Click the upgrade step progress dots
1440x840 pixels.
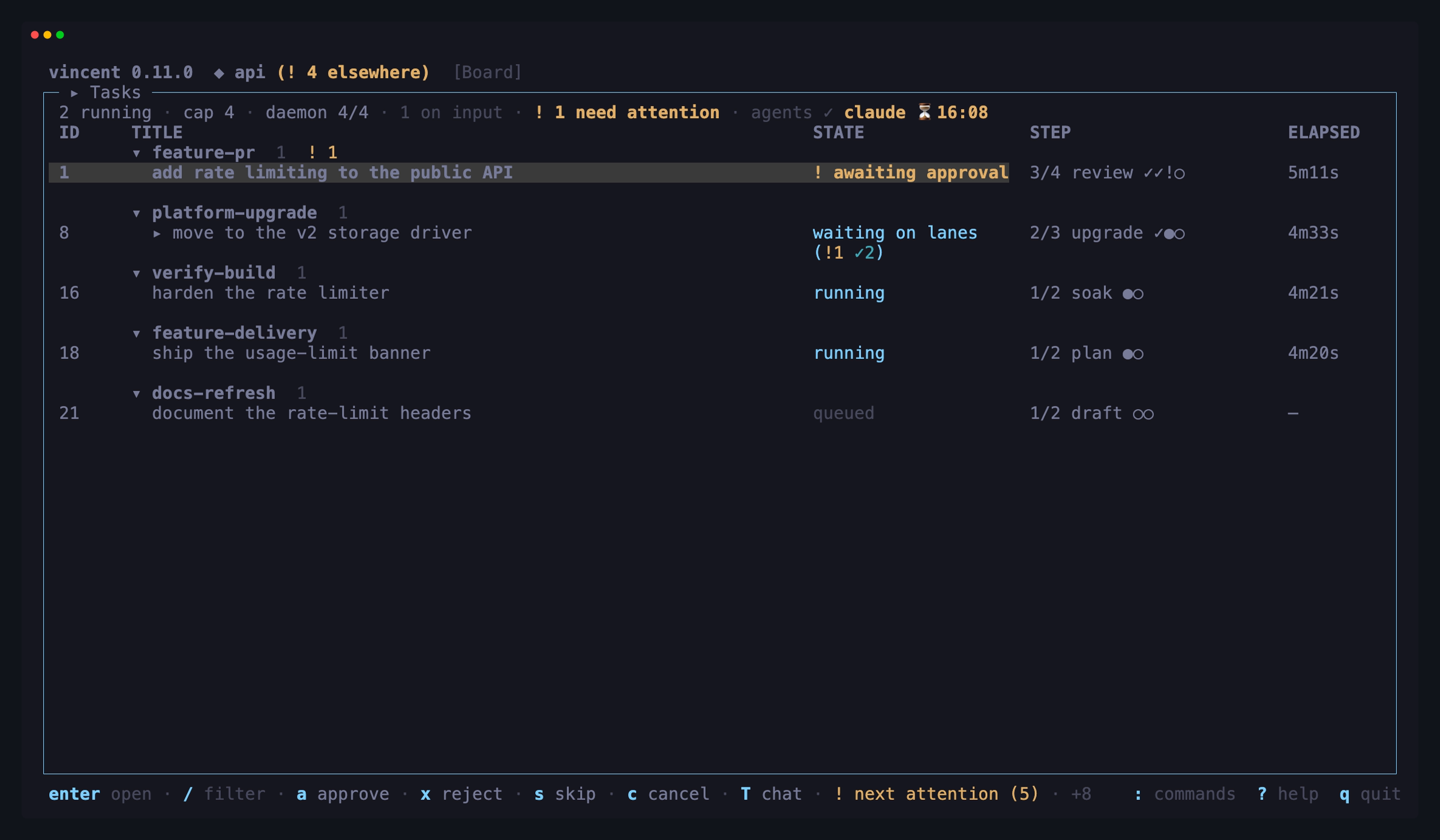coord(1169,233)
